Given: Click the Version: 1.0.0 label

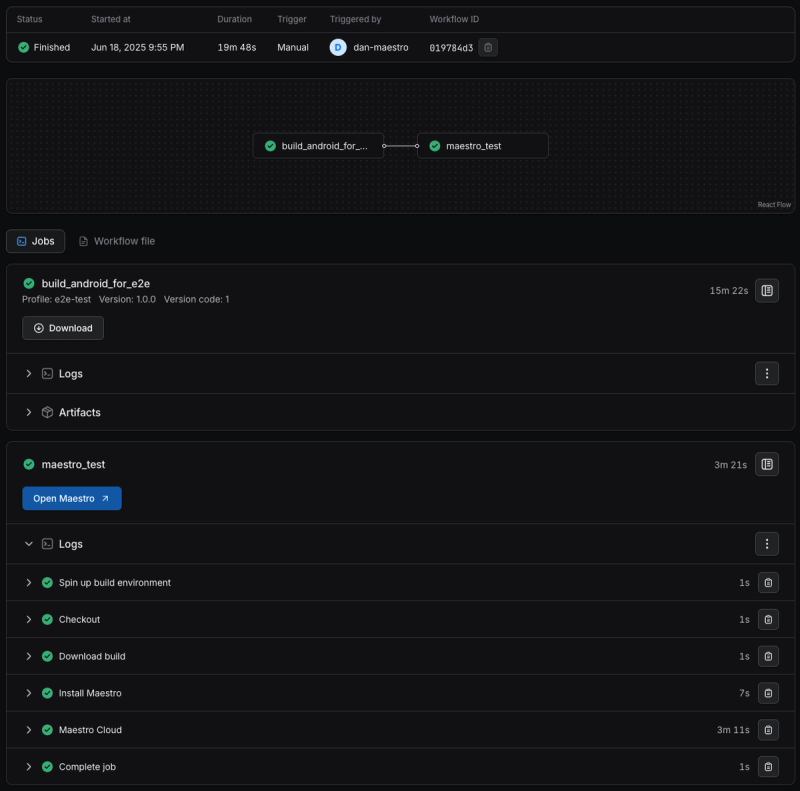Looking at the screenshot, I should pyautogui.click(x=127, y=300).
